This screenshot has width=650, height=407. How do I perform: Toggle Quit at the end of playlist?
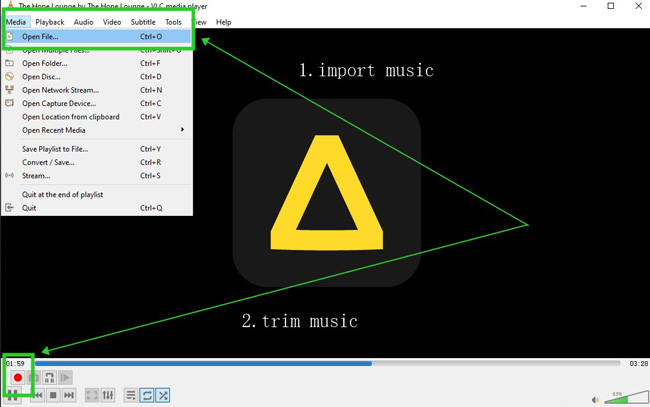tap(97, 194)
